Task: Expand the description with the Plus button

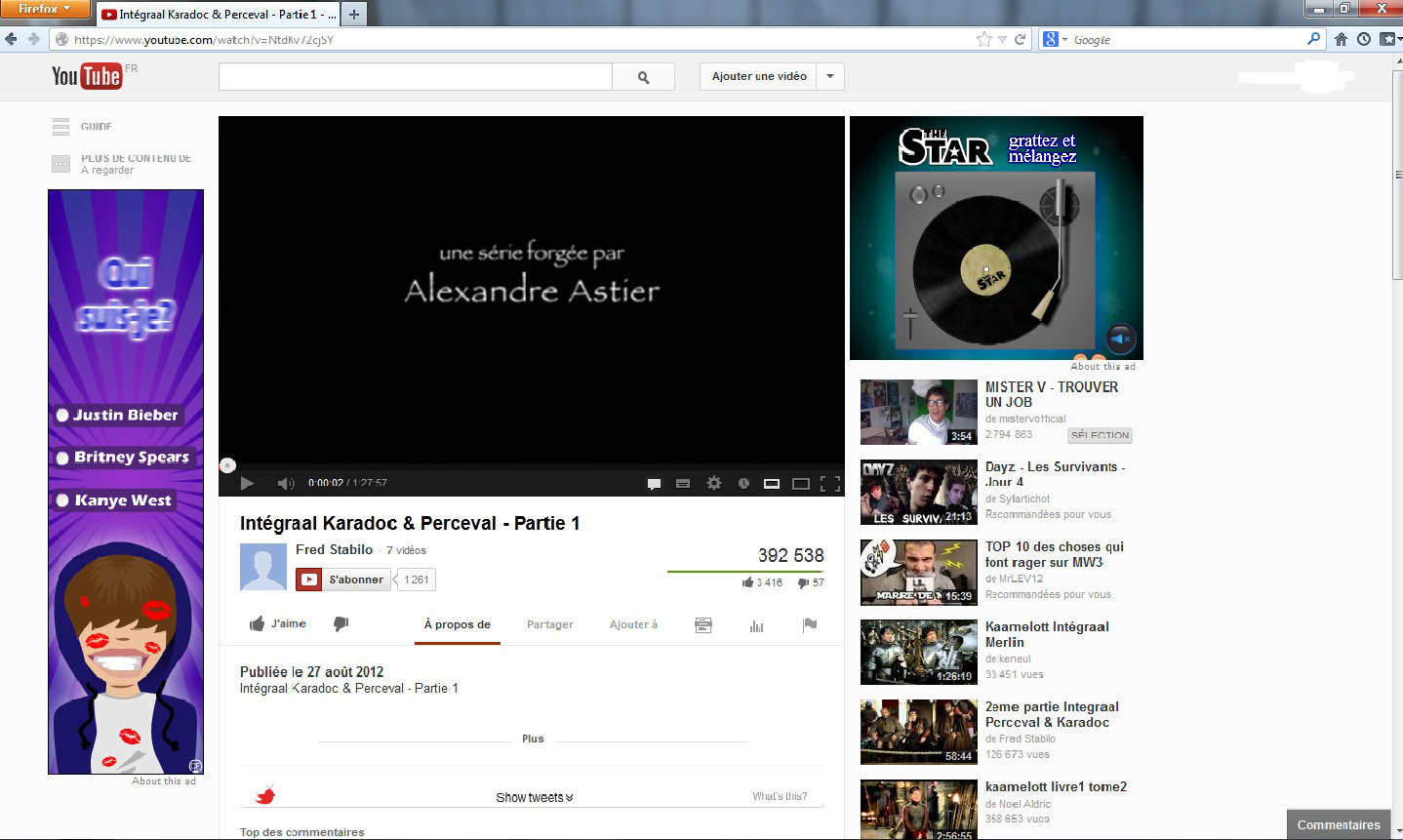Action: 533,739
